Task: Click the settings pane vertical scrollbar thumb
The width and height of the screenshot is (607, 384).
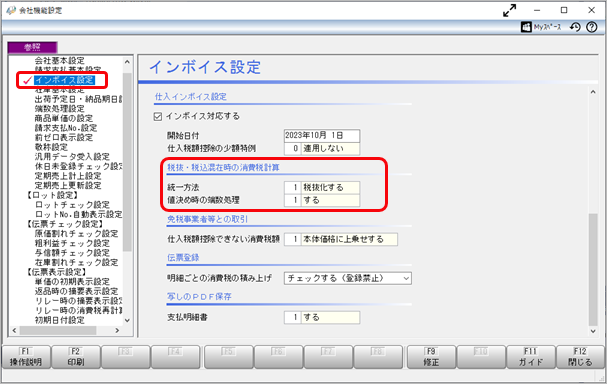Action: click(593, 269)
